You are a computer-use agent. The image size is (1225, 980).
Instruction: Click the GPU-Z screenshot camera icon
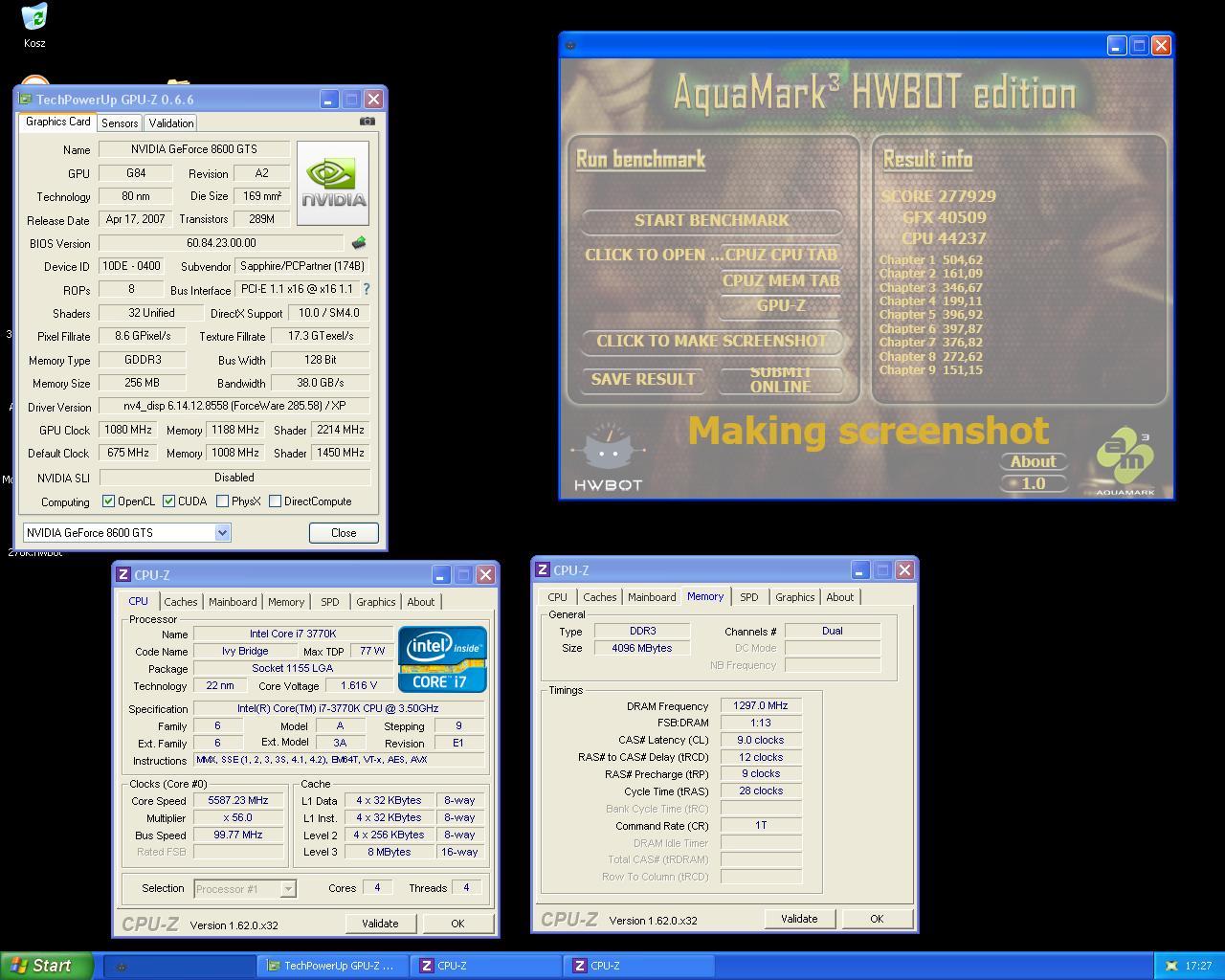pyautogui.click(x=367, y=122)
